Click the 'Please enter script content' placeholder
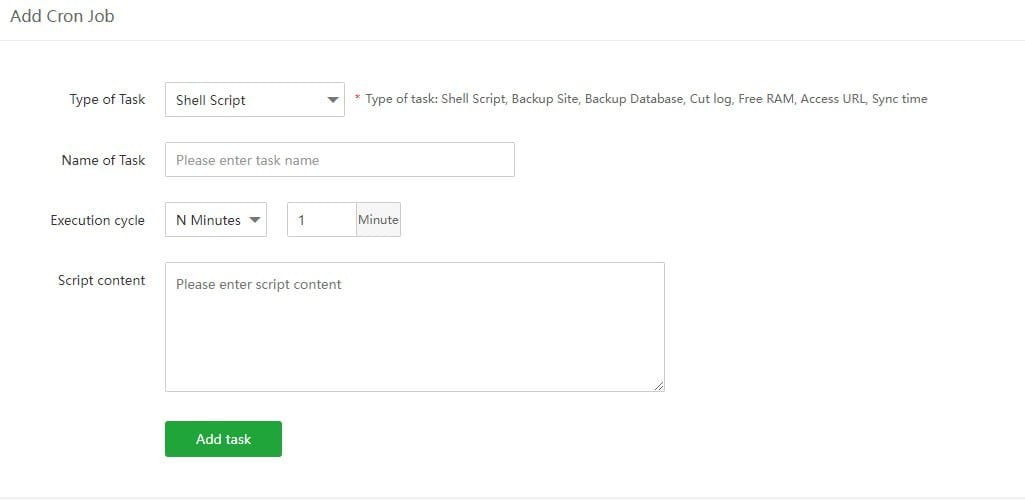 258,284
